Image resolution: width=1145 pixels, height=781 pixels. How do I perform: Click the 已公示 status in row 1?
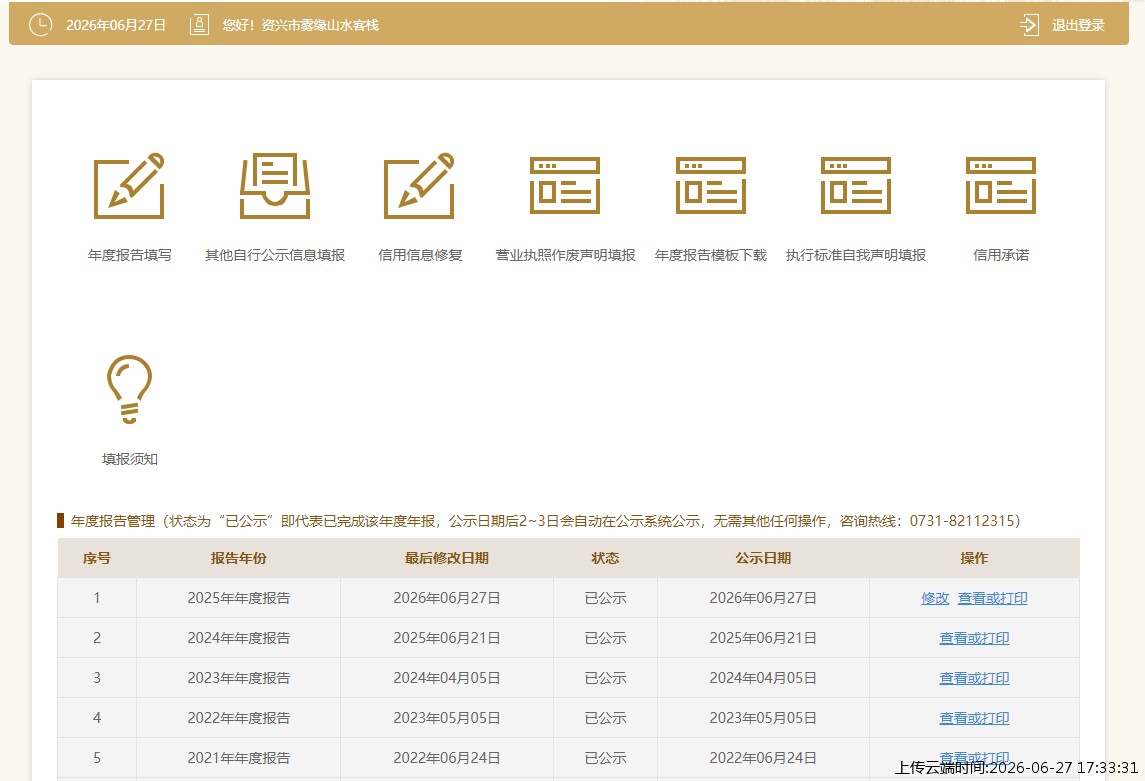(x=605, y=599)
